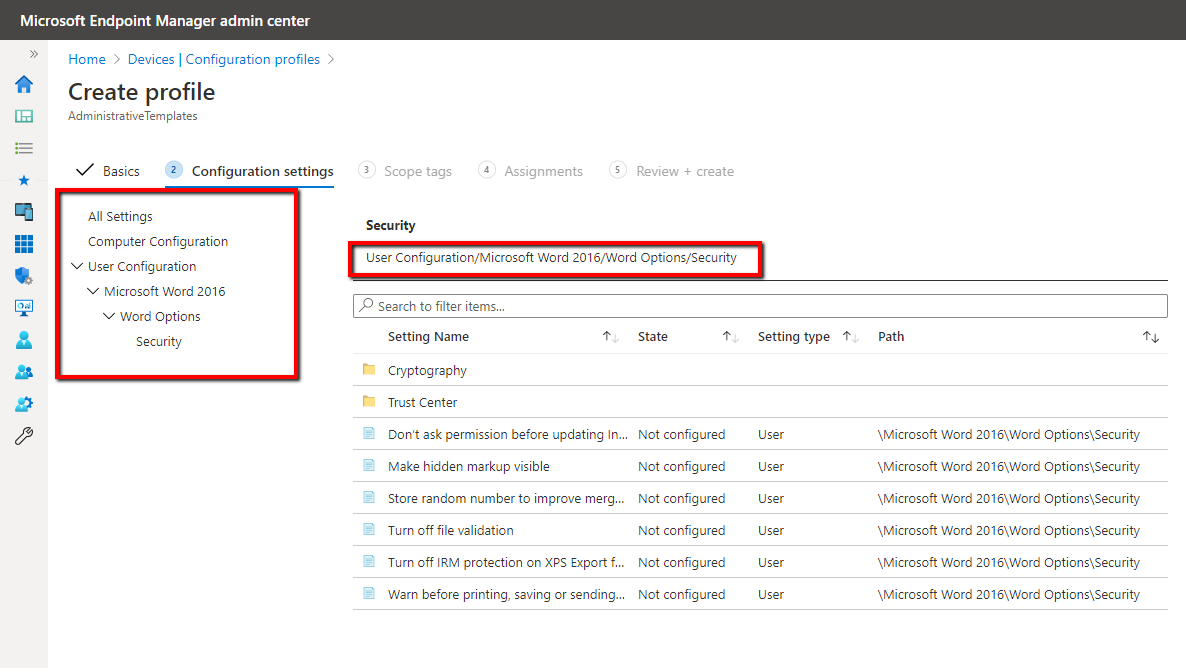
Task: Open Groups icon in sidebar
Action: pos(23,372)
